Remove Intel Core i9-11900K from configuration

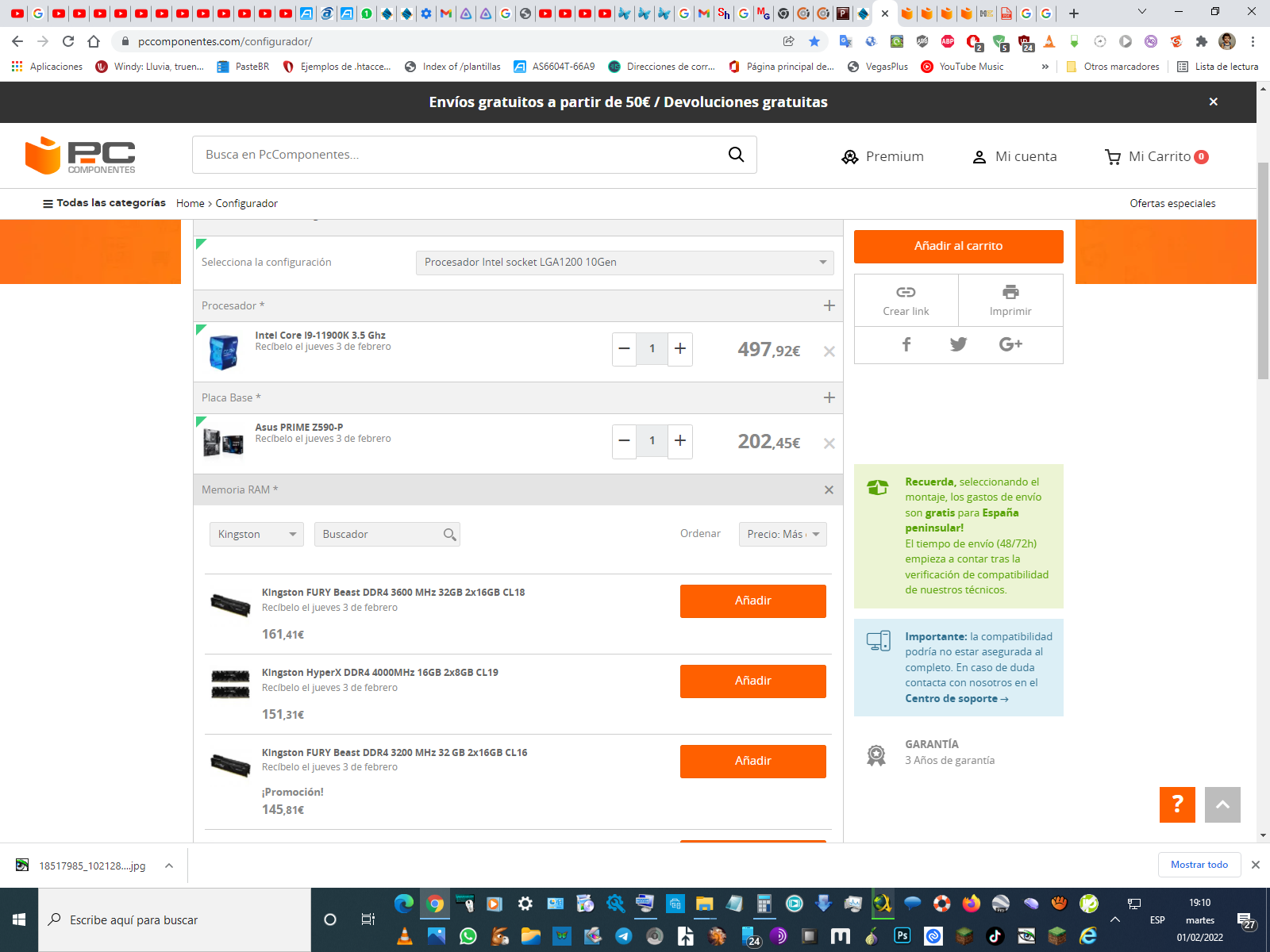tap(829, 351)
